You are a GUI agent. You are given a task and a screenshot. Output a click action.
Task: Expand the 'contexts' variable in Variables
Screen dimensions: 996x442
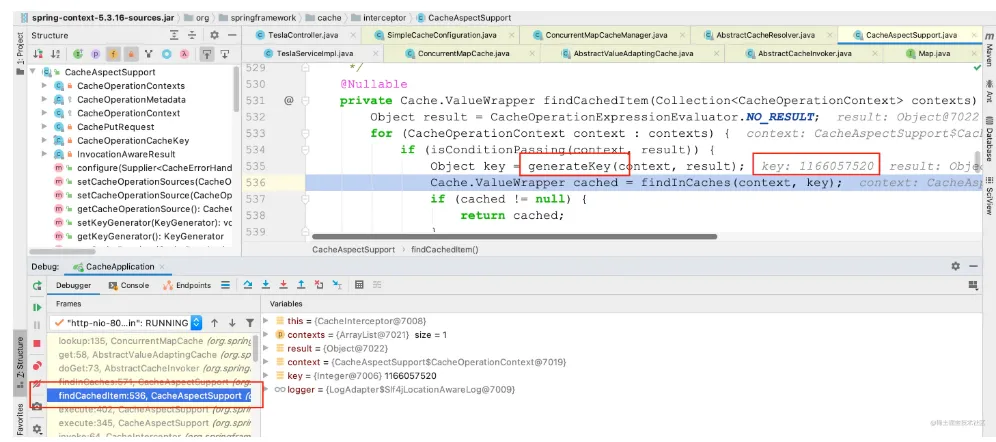click(x=266, y=335)
